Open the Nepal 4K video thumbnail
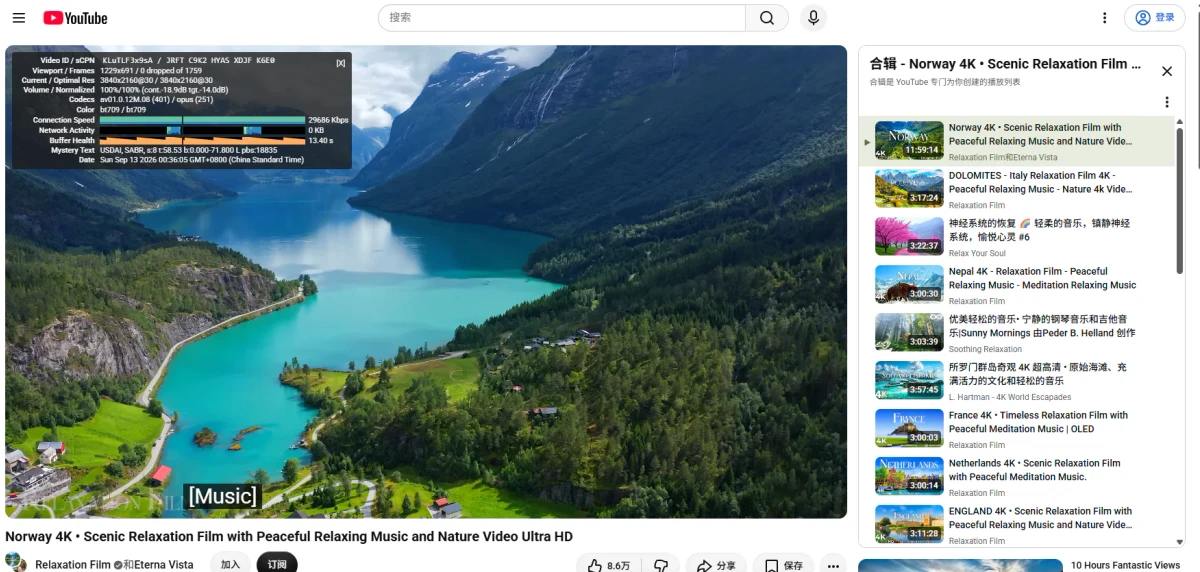 [x=909, y=285]
